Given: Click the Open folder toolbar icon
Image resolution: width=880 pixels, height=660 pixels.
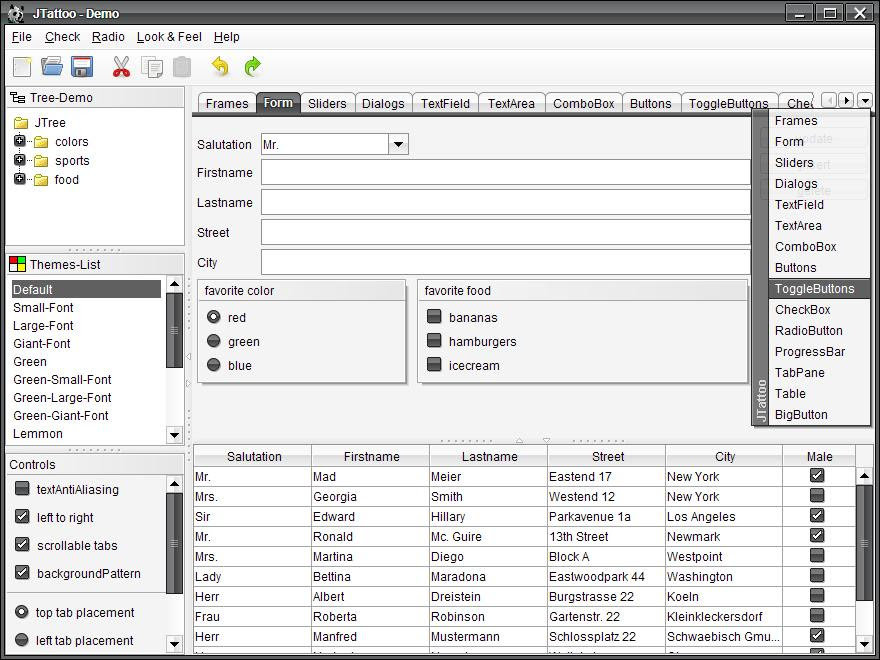Looking at the screenshot, I should pyautogui.click(x=52, y=67).
